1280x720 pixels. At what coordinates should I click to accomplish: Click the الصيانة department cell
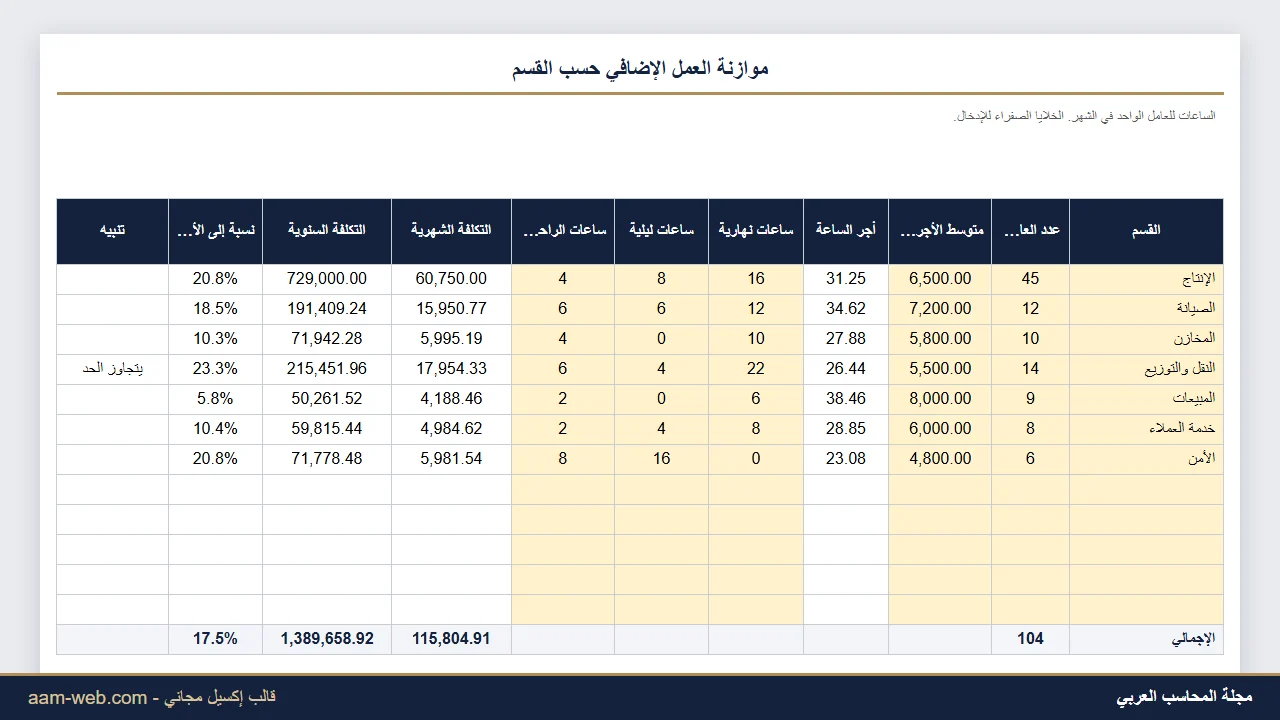(x=1146, y=309)
